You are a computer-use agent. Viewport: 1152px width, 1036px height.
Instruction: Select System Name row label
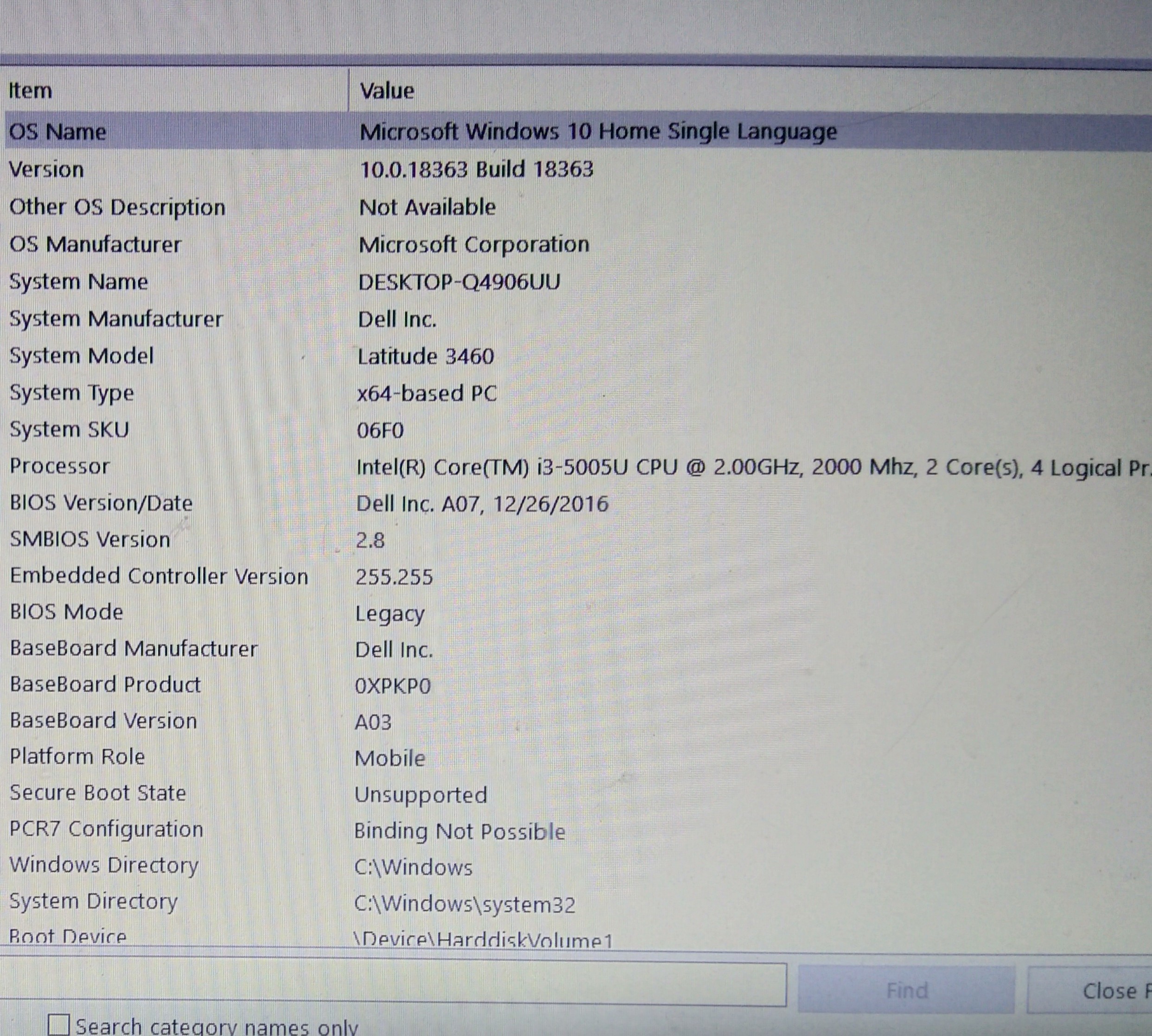pos(78,282)
